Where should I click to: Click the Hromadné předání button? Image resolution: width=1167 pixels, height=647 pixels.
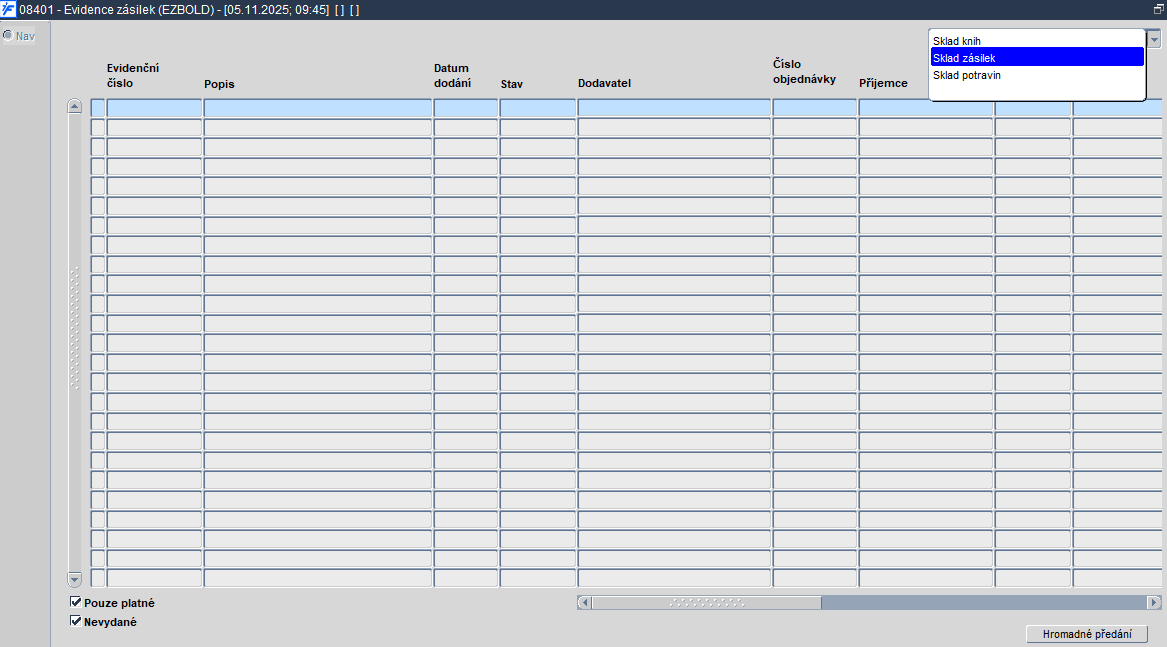(1087, 634)
